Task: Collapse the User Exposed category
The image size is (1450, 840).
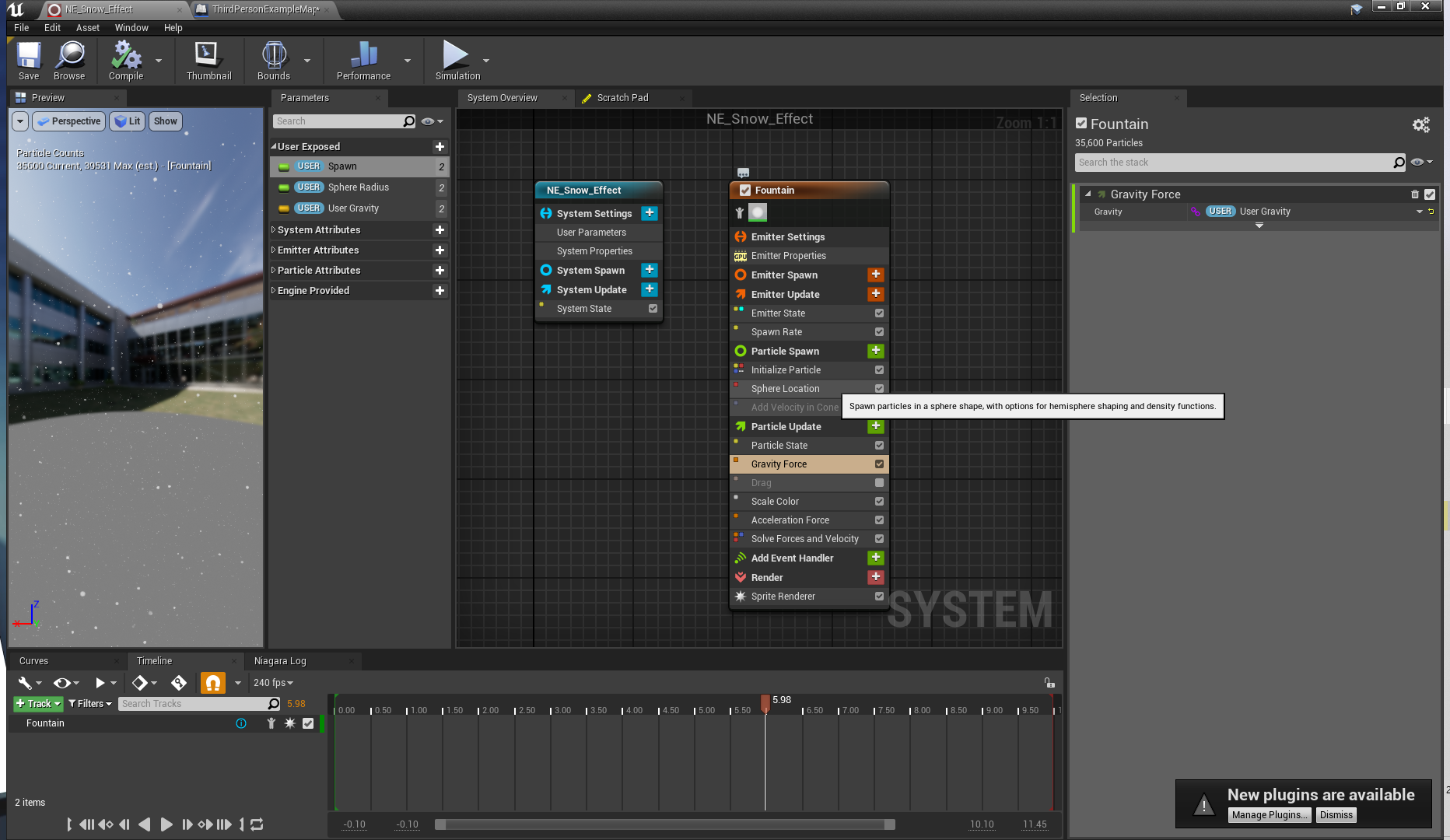Action: (273, 147)
